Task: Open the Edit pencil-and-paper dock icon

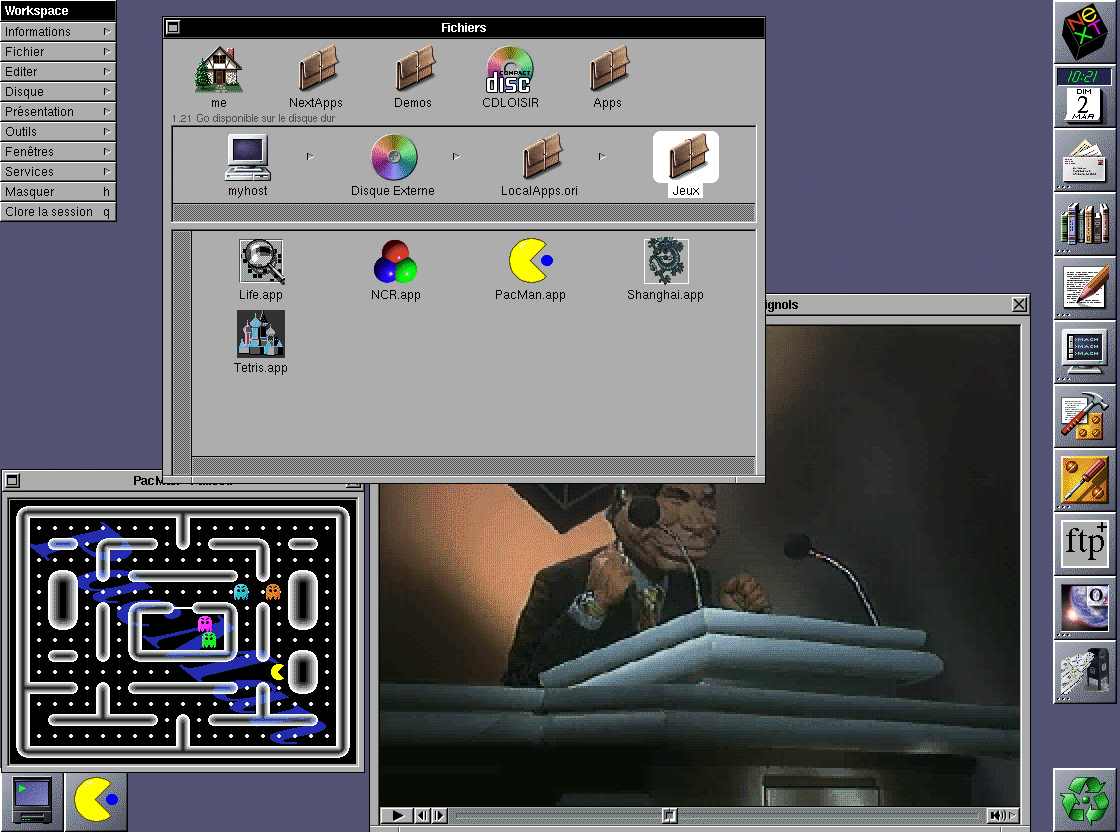Action: coord(1084,288)
